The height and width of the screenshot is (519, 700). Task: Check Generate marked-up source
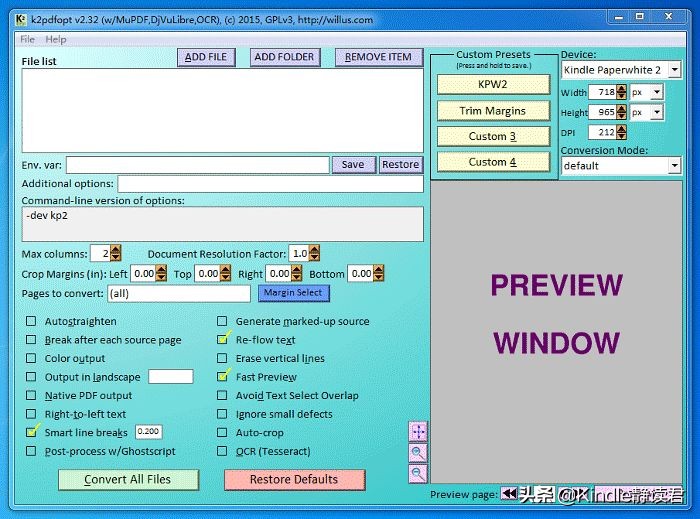[222, 321]
